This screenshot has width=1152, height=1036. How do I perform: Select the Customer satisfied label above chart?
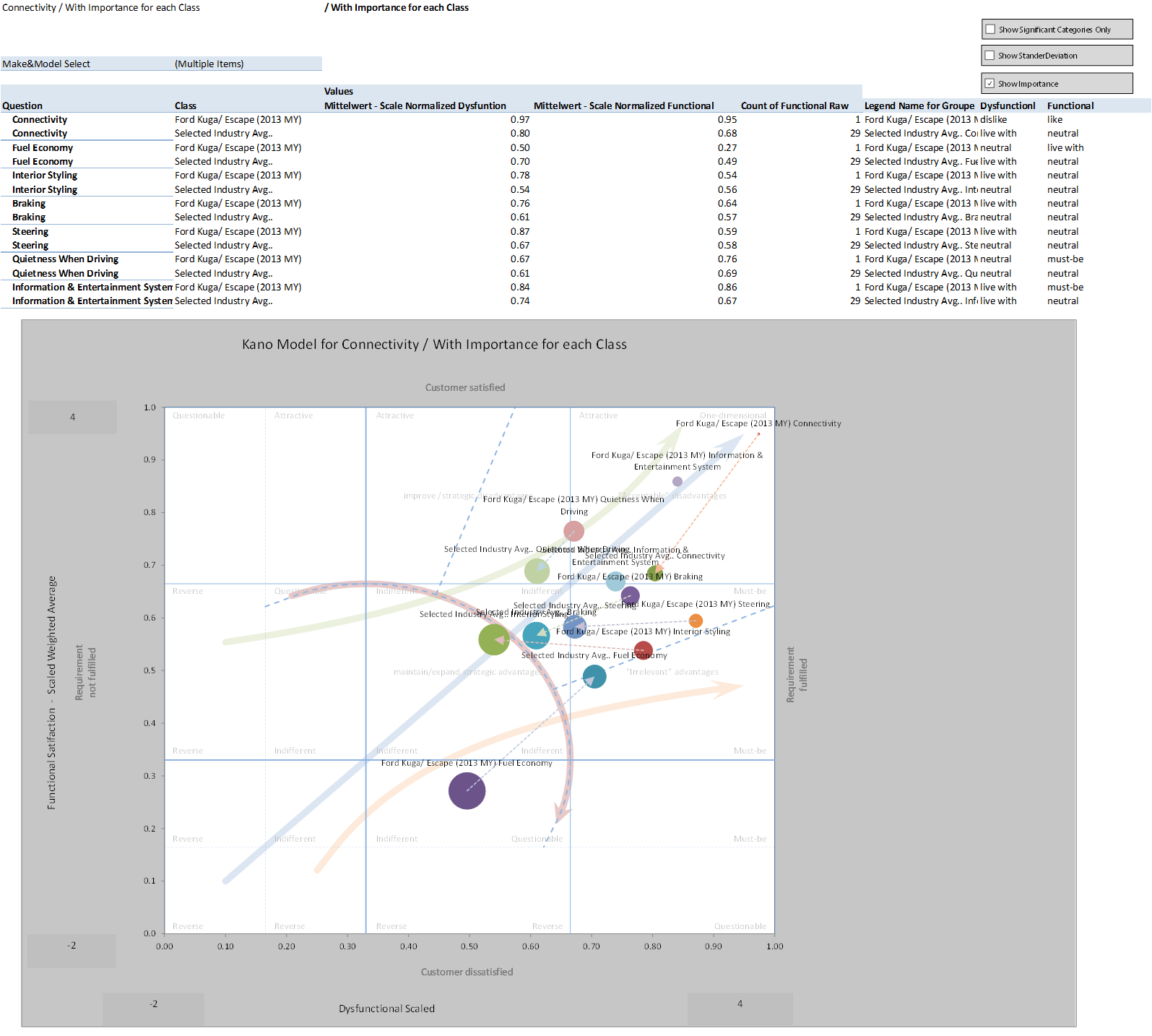click(465, 388)
